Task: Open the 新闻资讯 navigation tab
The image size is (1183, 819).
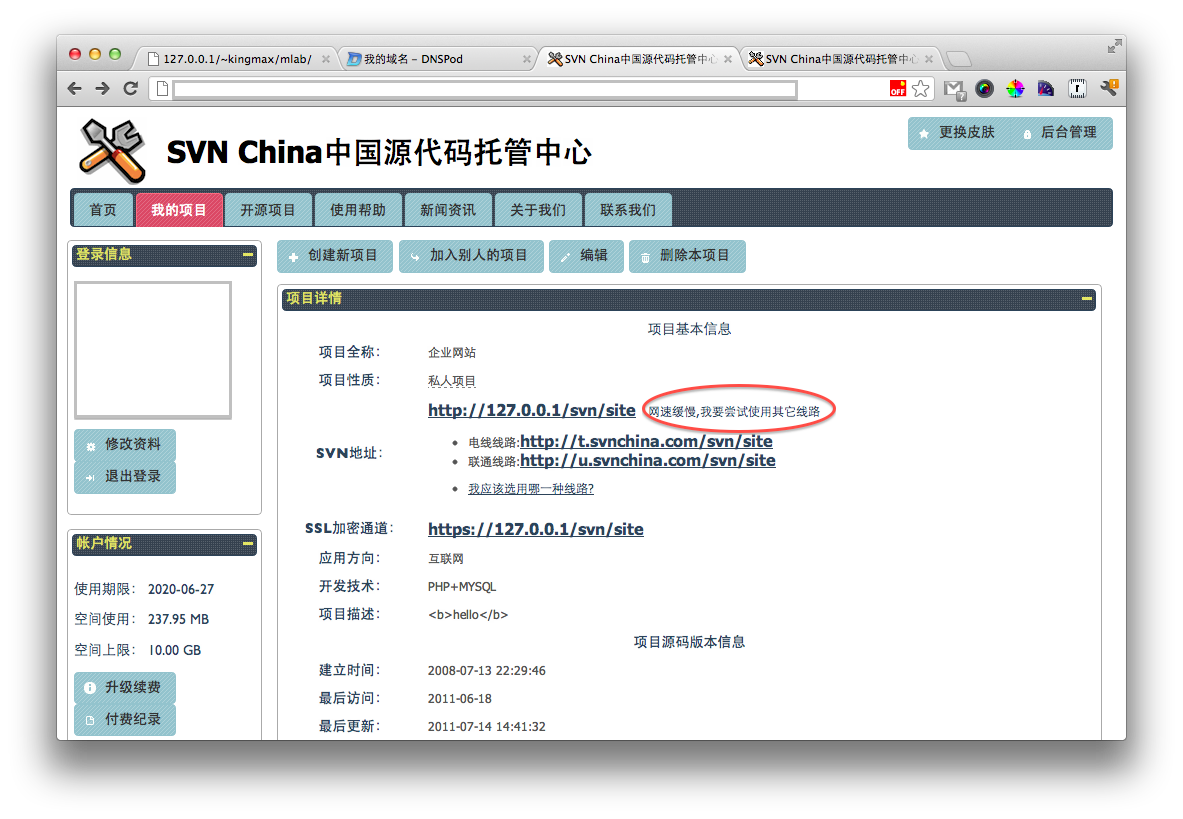Action: [448, 210]
